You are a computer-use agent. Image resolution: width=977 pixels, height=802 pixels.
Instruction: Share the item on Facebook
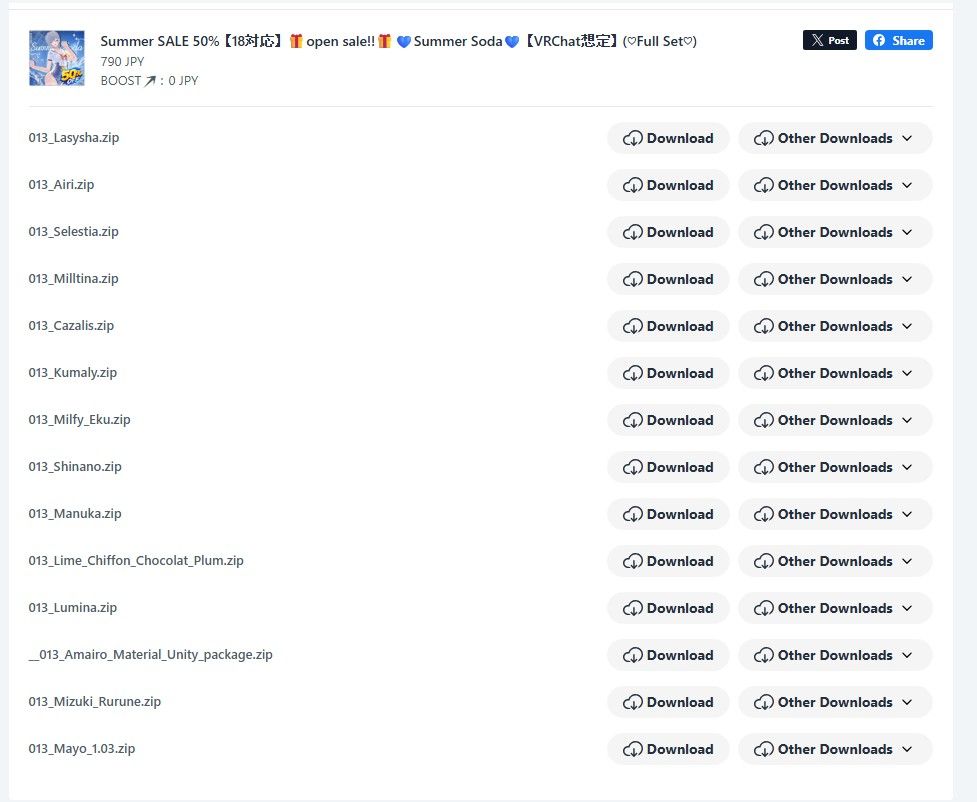pos(898,40)
